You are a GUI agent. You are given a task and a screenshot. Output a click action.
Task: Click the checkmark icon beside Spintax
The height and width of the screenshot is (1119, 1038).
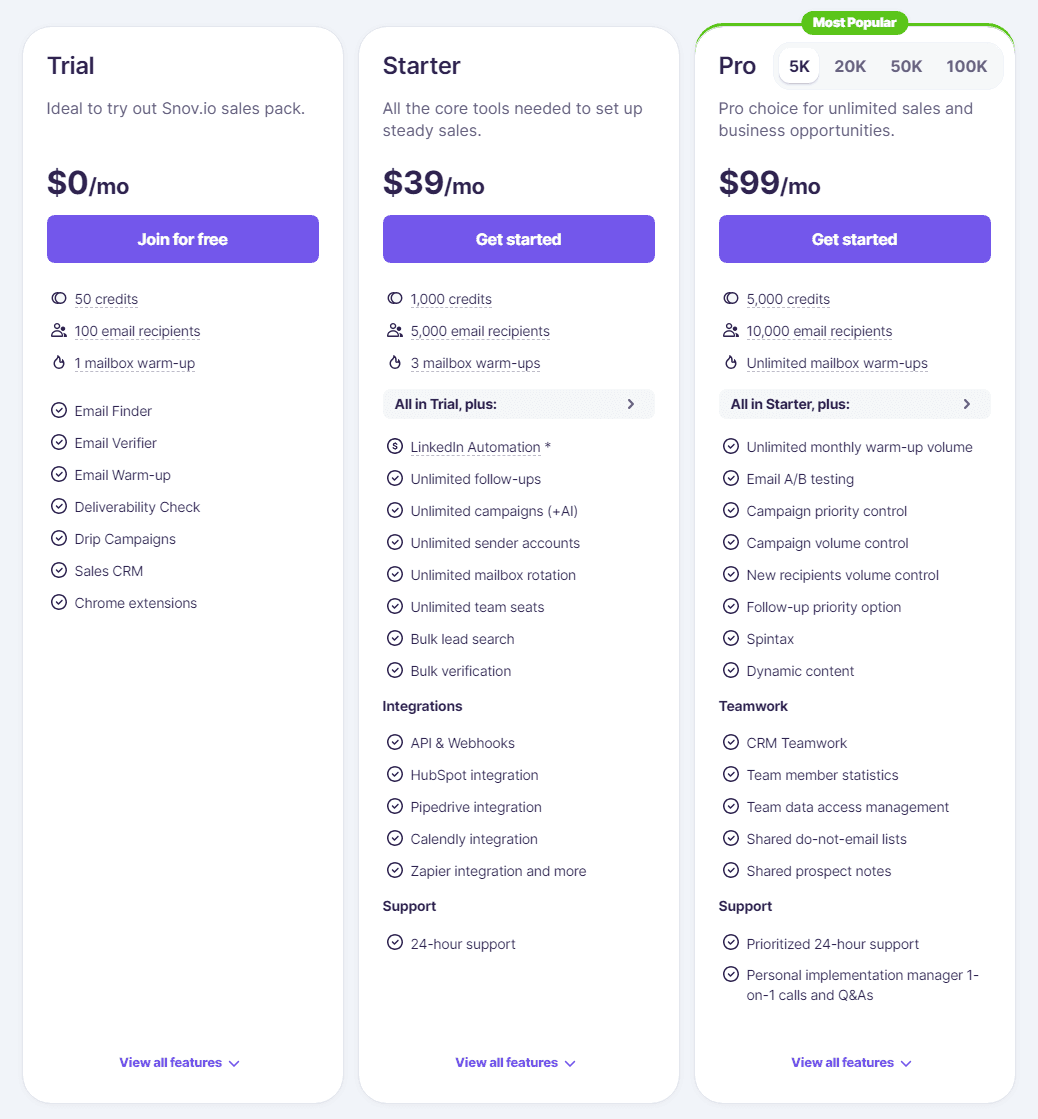tap(731, 638)
